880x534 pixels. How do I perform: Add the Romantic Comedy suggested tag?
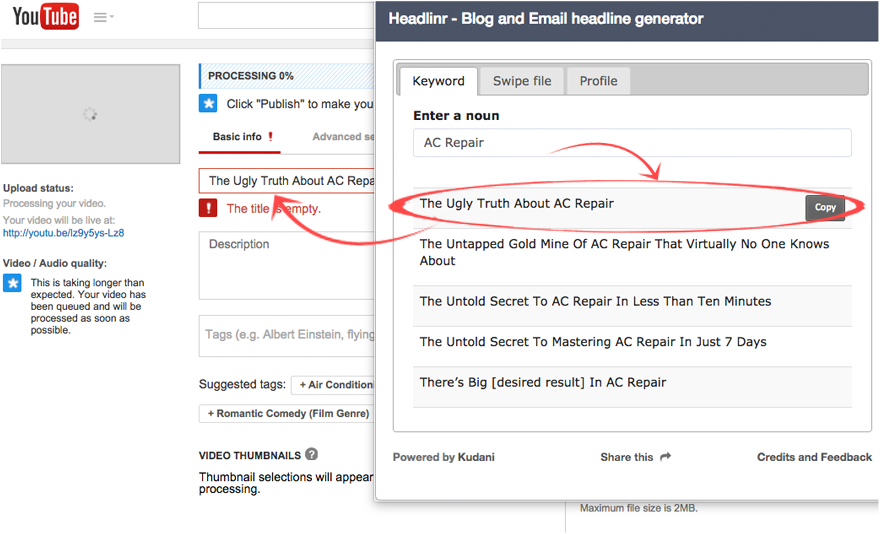click(288, 413)
